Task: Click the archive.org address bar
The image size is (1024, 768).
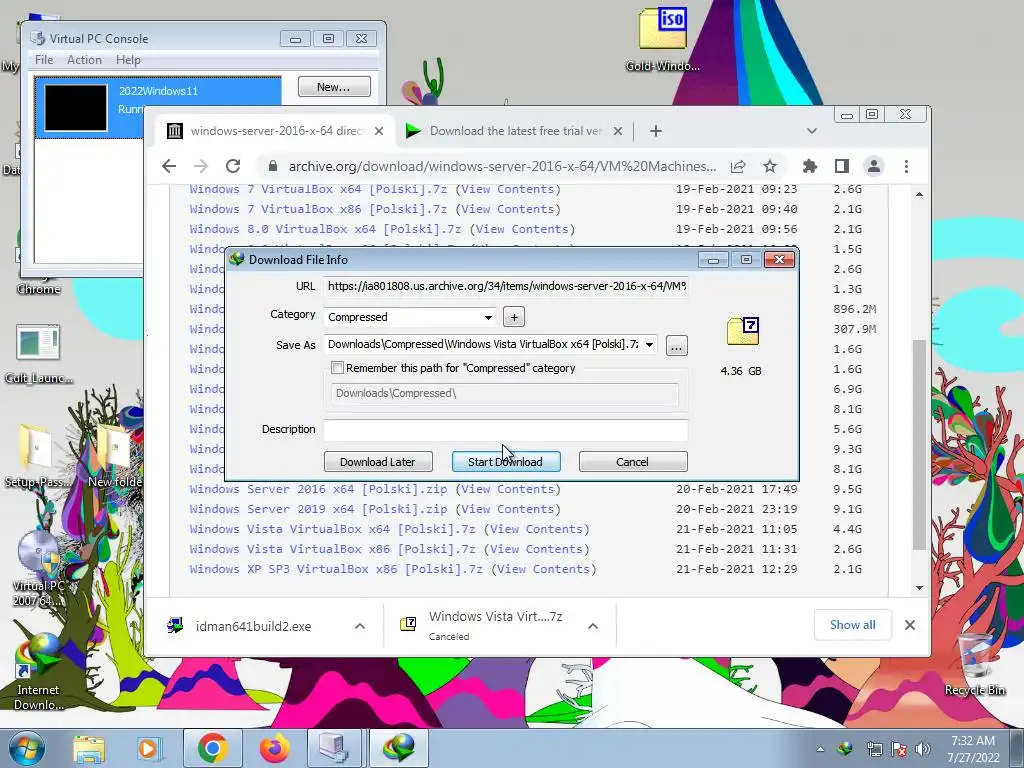Action: point(503,167)
